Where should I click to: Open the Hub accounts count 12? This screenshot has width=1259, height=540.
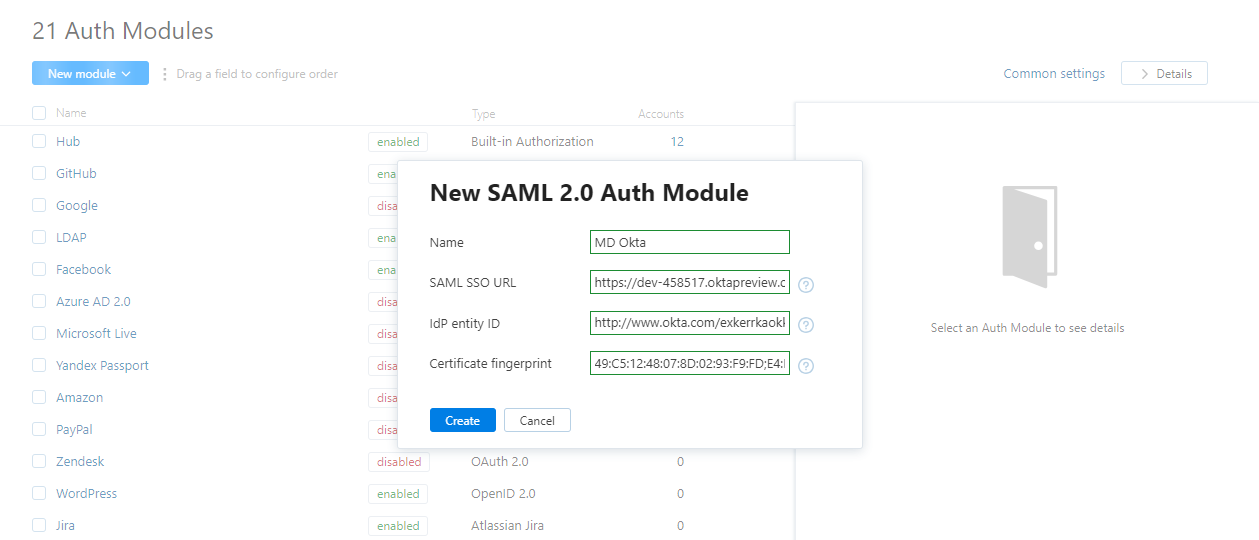tap(677, 142)
